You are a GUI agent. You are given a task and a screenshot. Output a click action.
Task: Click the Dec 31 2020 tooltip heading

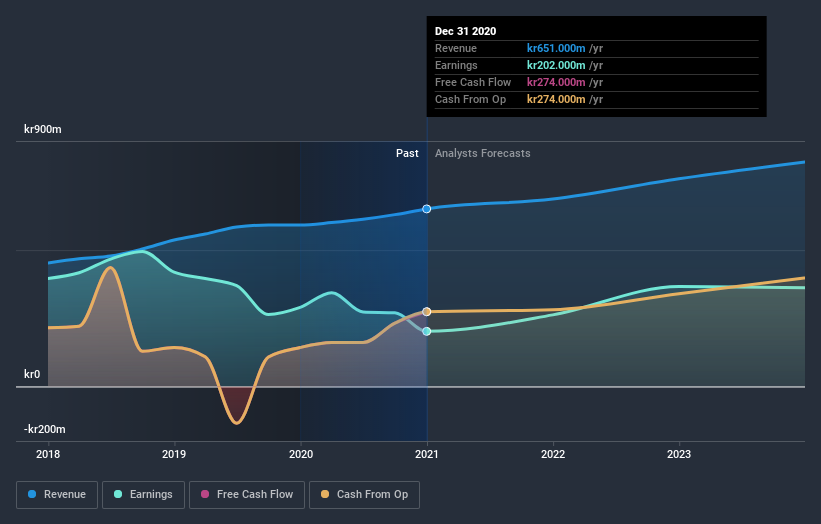(x=465, y=31)
